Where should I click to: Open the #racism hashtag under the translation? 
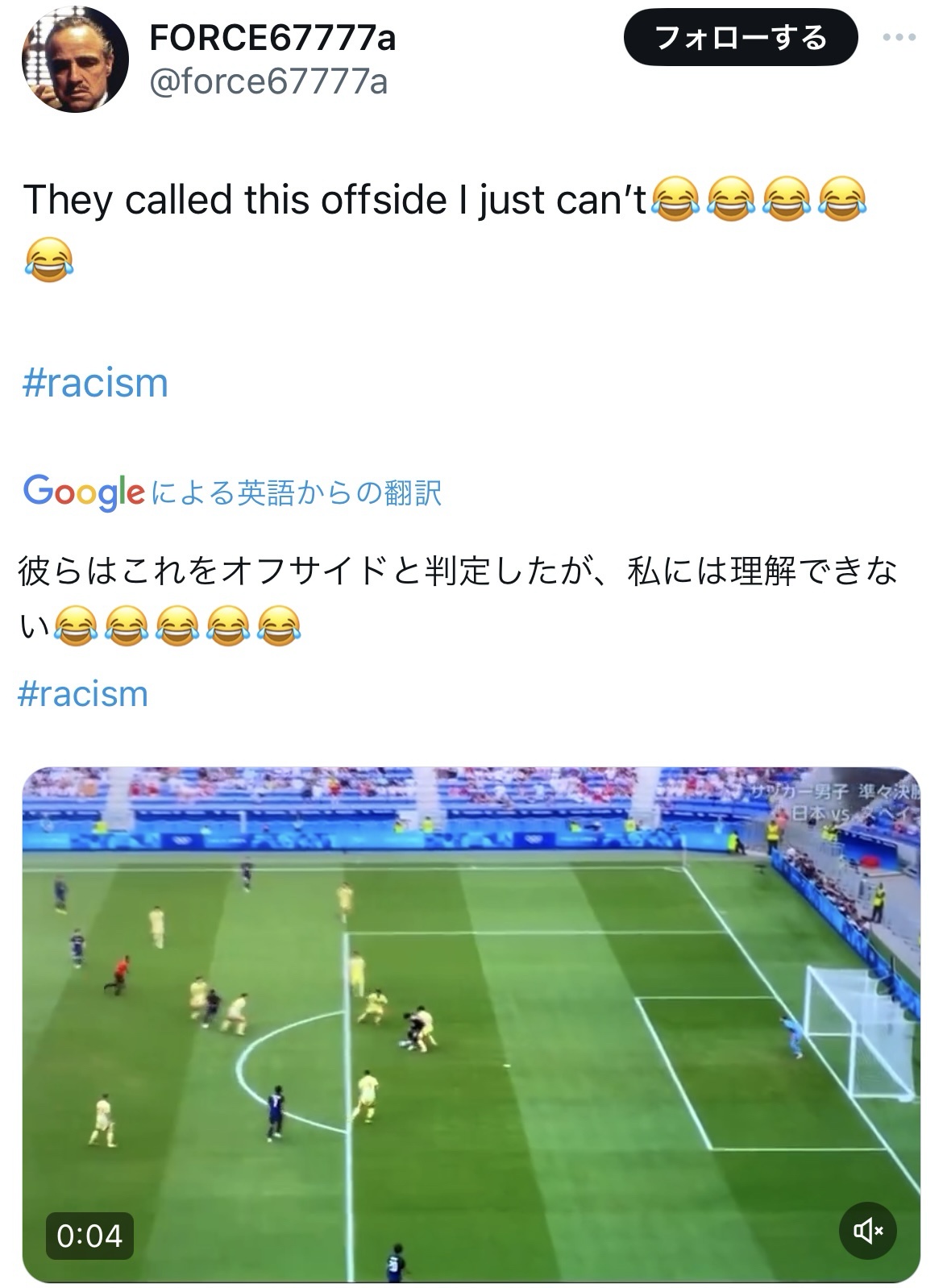tap(83, 693)
